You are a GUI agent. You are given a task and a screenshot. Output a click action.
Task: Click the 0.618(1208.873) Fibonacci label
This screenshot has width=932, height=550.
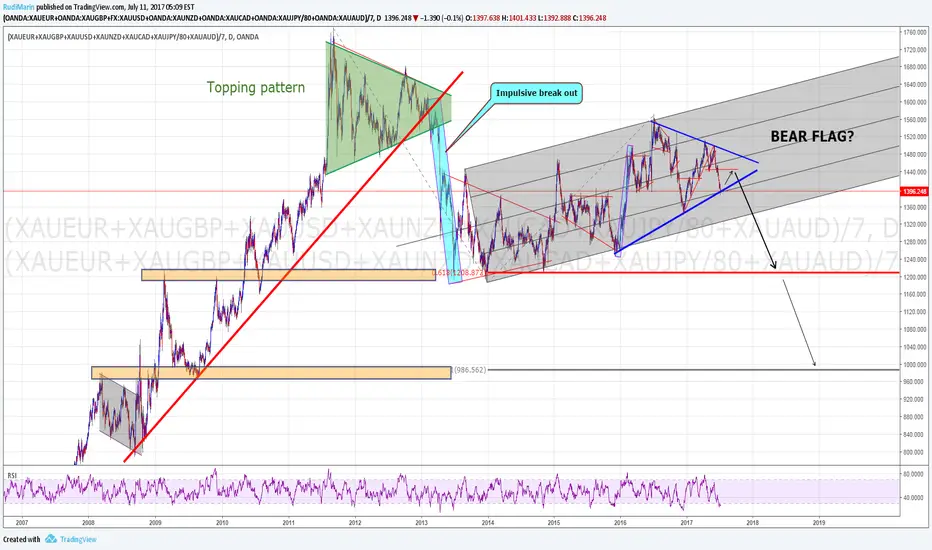pyautogui.click(x=459, y=272)
